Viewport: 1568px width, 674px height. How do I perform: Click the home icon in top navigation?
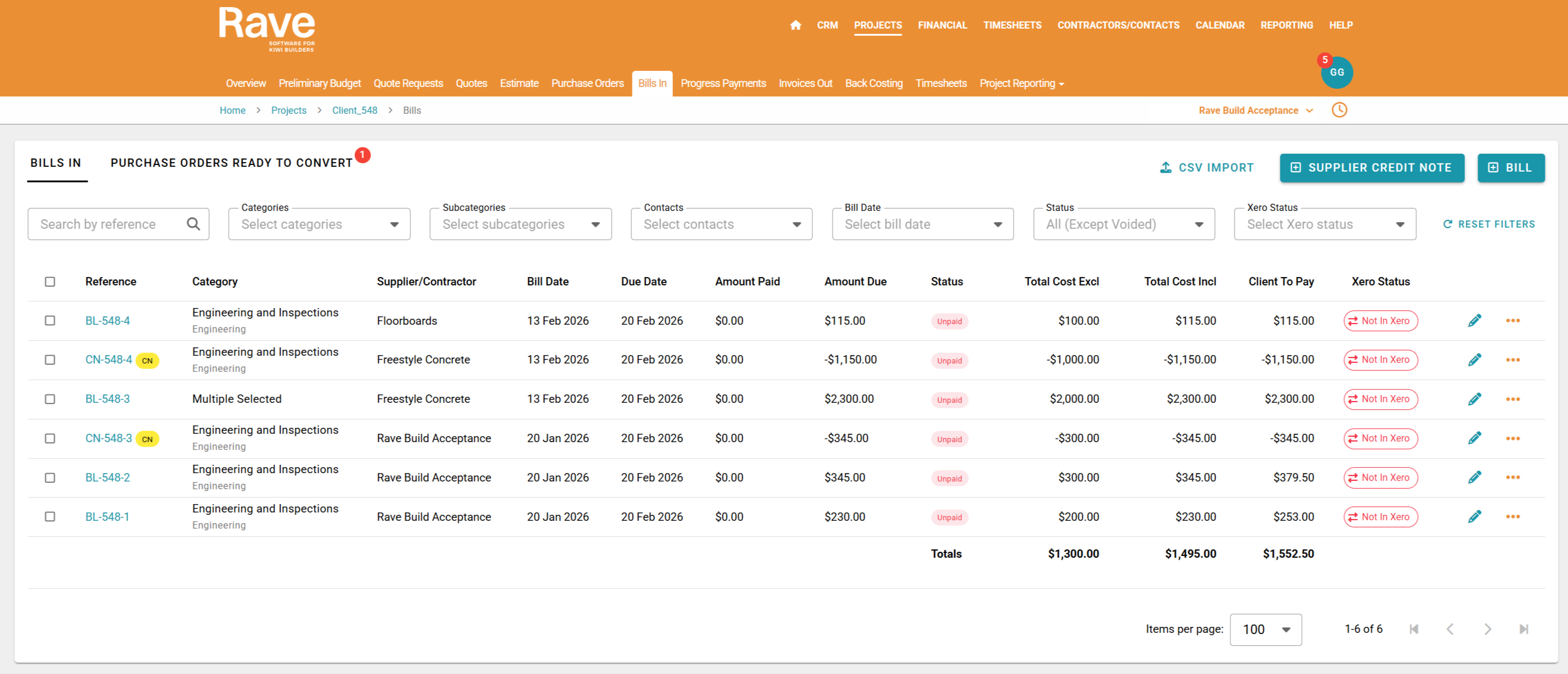coord(795,25)
